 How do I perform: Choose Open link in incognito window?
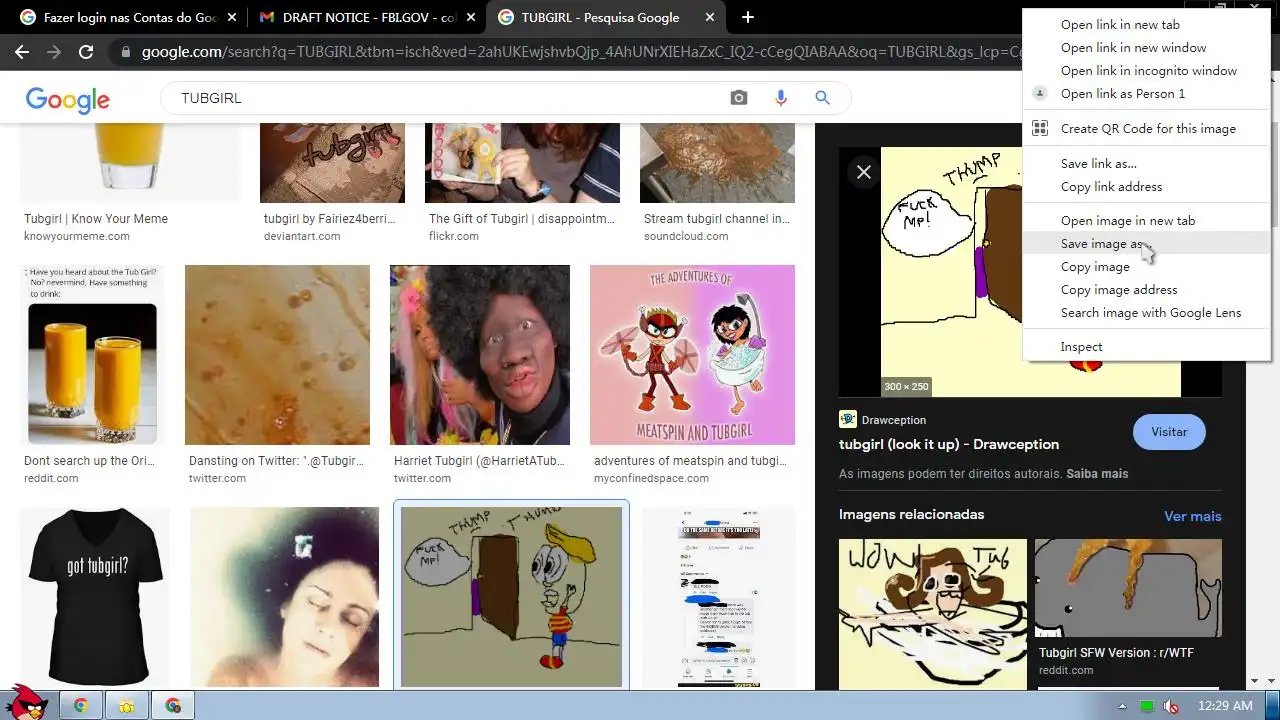1147,70
